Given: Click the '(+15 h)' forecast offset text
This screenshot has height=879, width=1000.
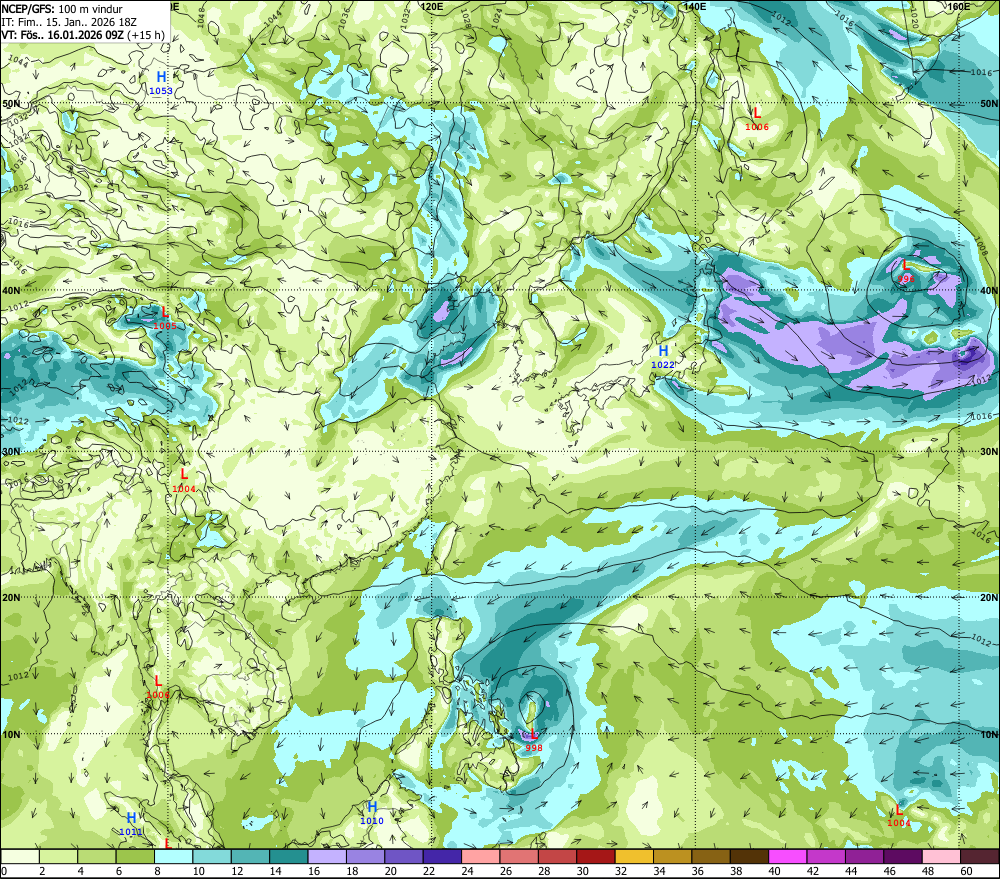Looking at the screenshot, I should (x=146, y=35).
